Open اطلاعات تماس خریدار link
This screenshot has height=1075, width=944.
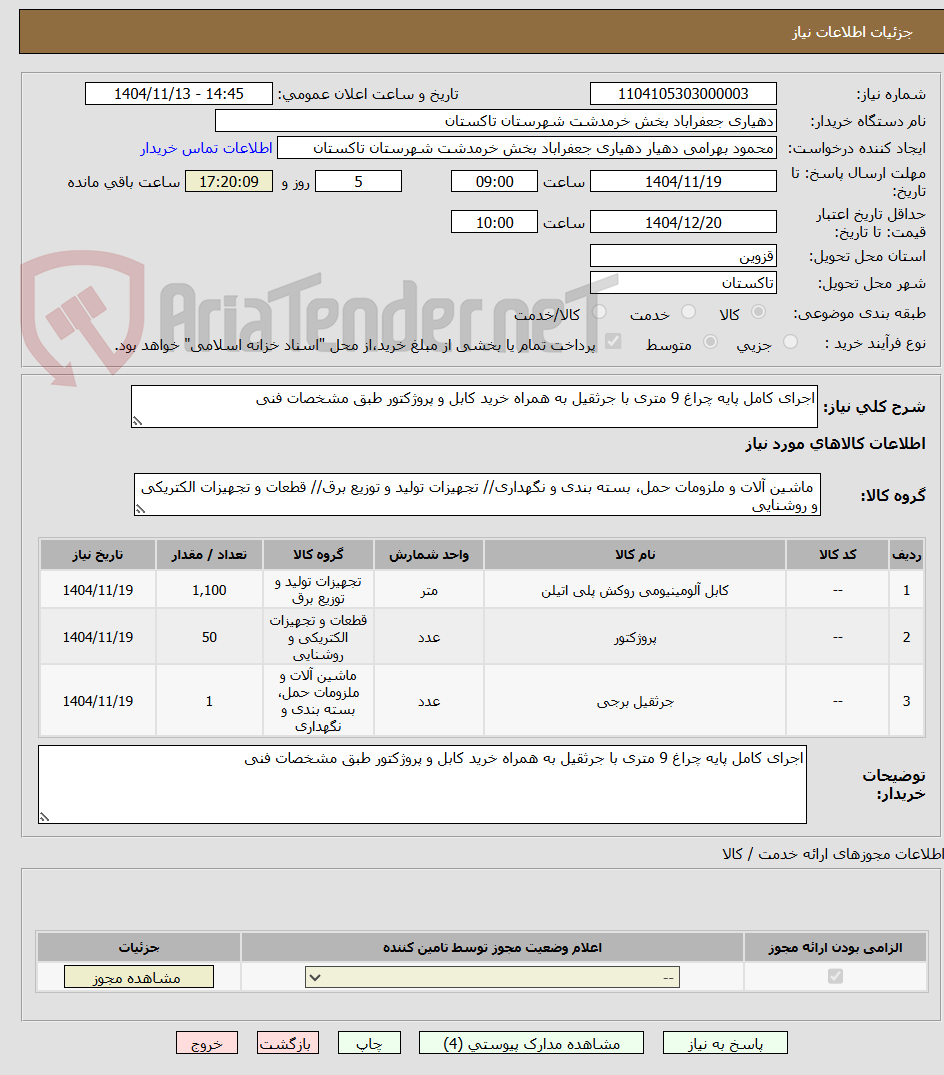206,148
